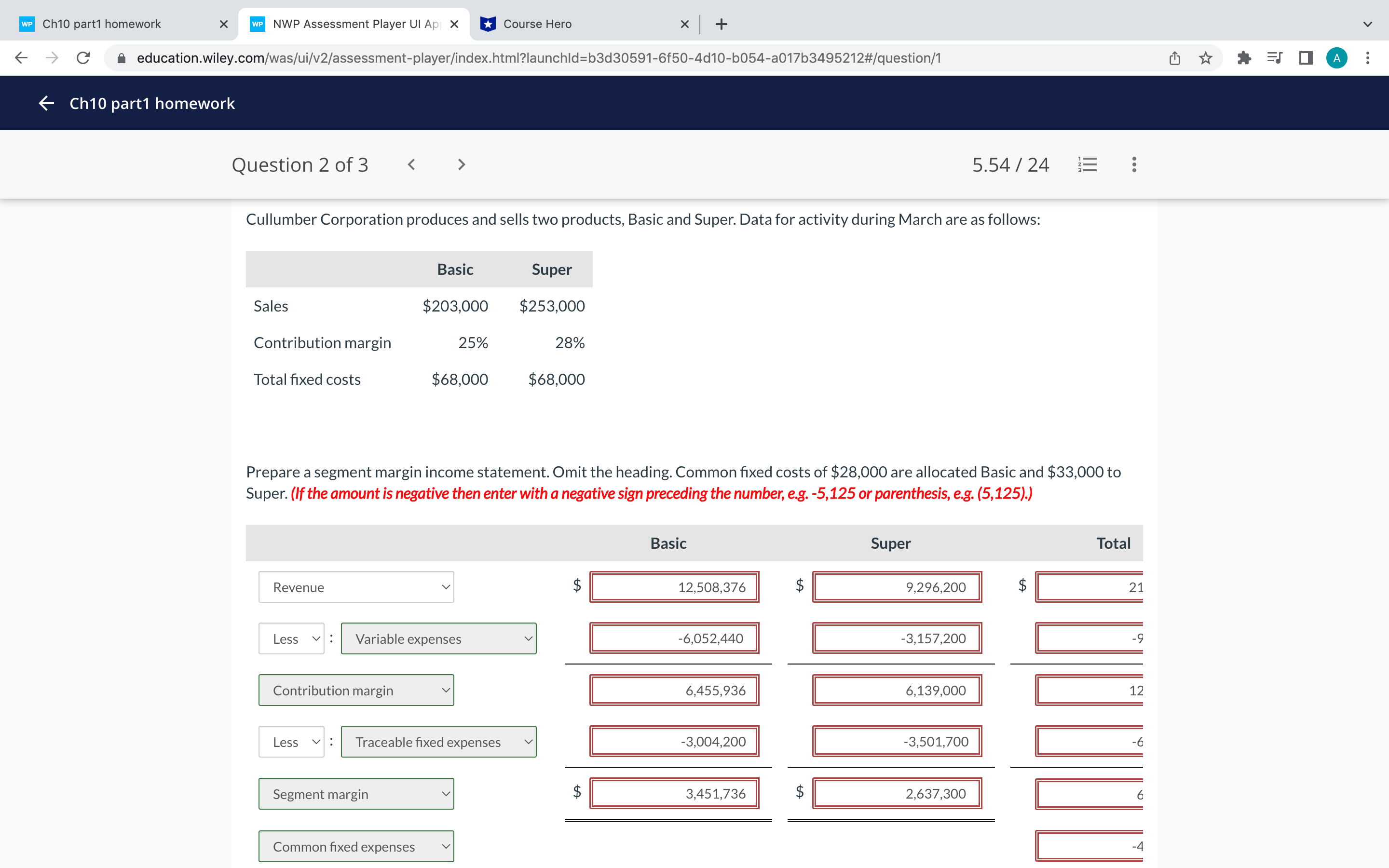Image resolution: width=1389 pixels, height=868 pixels.
Task: Expand the Variable expenses dropdown
Action: point(438,638)
